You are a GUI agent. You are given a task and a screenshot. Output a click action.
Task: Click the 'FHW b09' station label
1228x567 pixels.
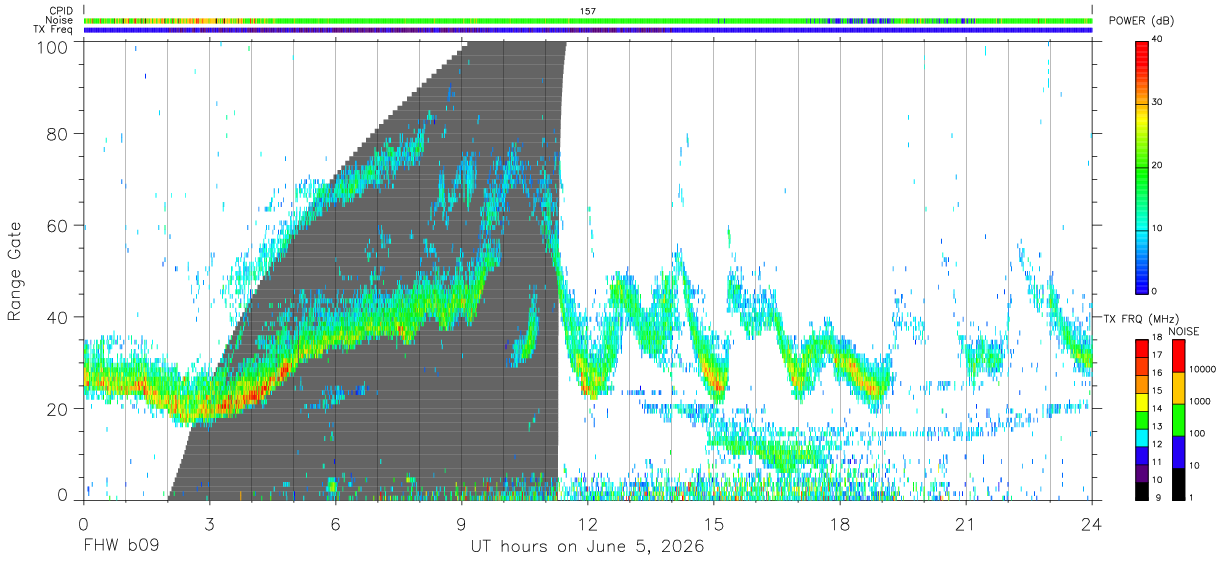pyautogui.click(x=121, y=547)
